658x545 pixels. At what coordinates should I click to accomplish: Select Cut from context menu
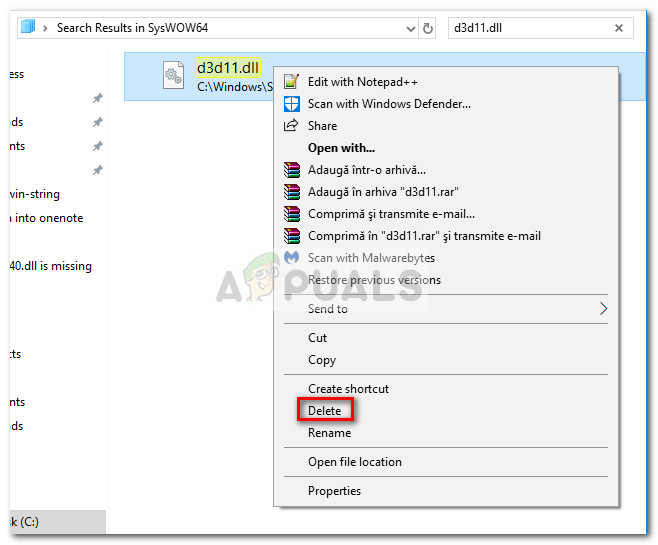click(317, 338)
